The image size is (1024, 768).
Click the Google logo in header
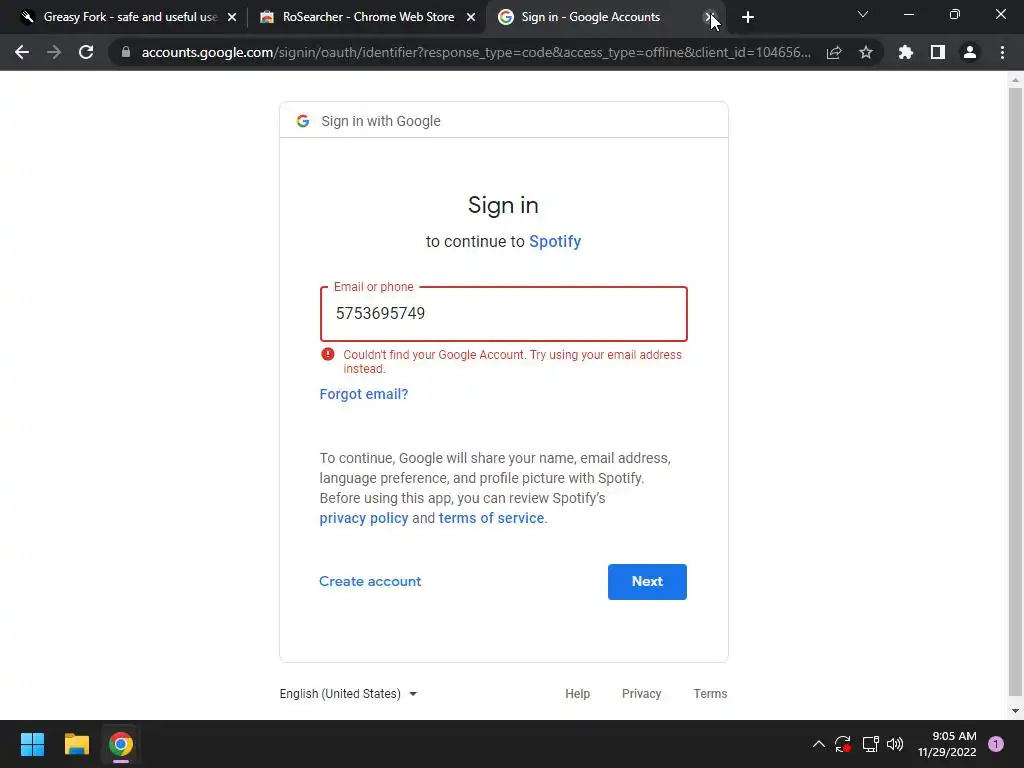(302, 121)
